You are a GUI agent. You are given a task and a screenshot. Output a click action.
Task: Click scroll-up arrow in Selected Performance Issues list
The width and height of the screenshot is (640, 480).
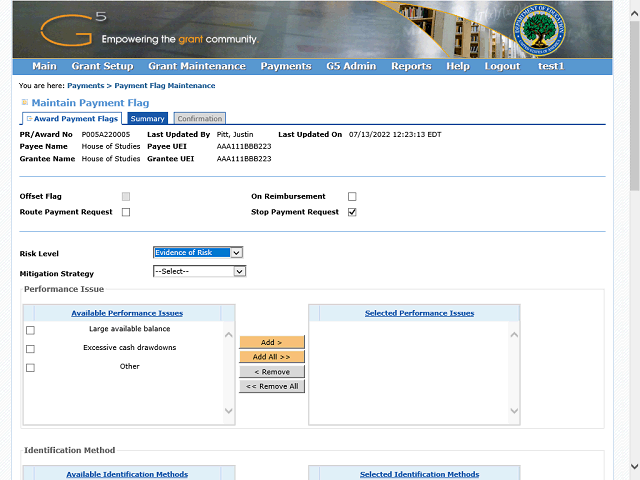pos(514,335)
